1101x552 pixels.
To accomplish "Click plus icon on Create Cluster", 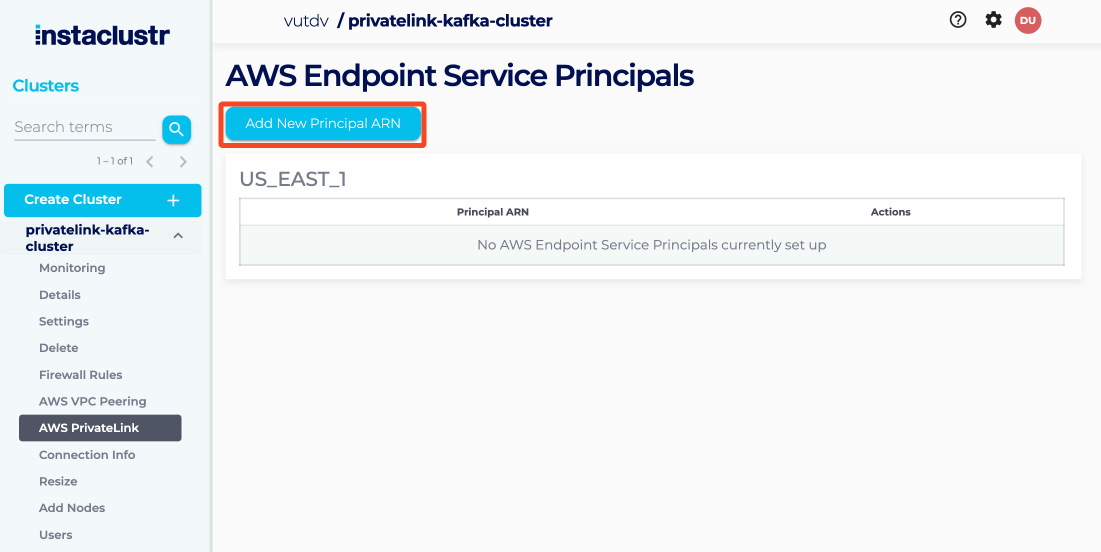I will tap(173, 200).
